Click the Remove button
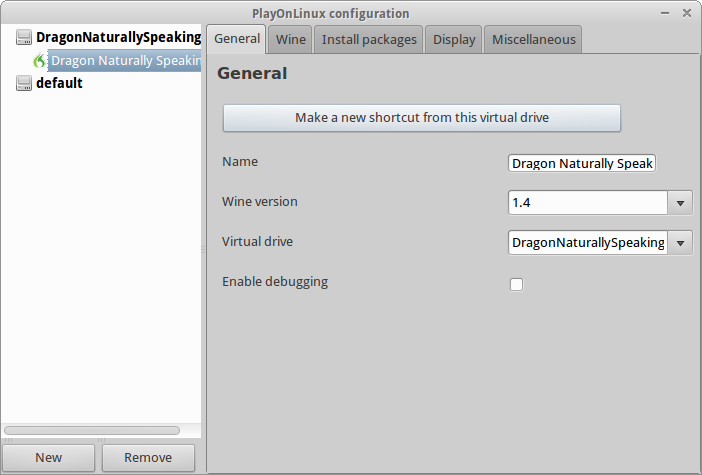The image size is (702, 475). coord(148,458)
